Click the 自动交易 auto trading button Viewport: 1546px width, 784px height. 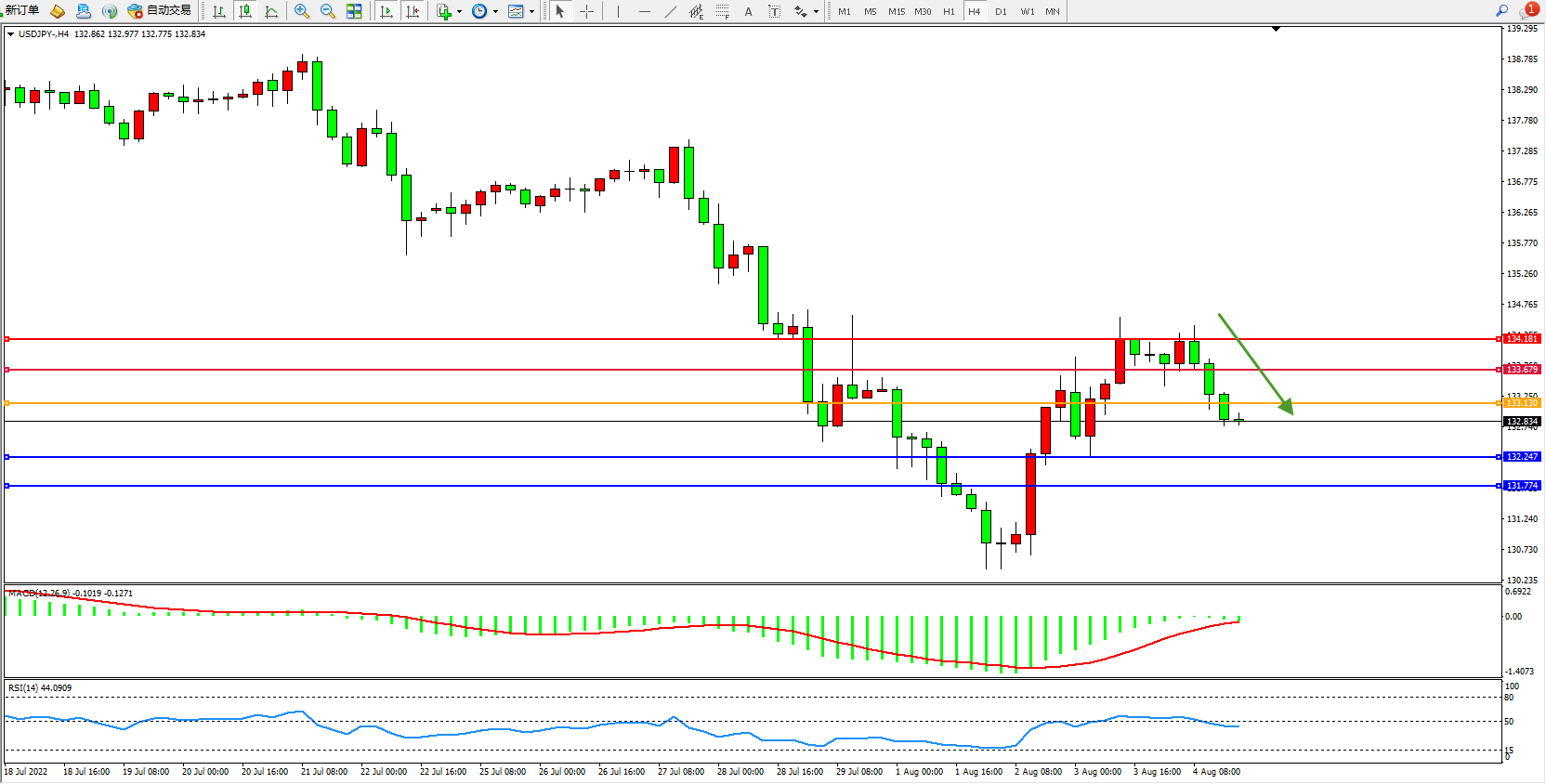point(160,10)
